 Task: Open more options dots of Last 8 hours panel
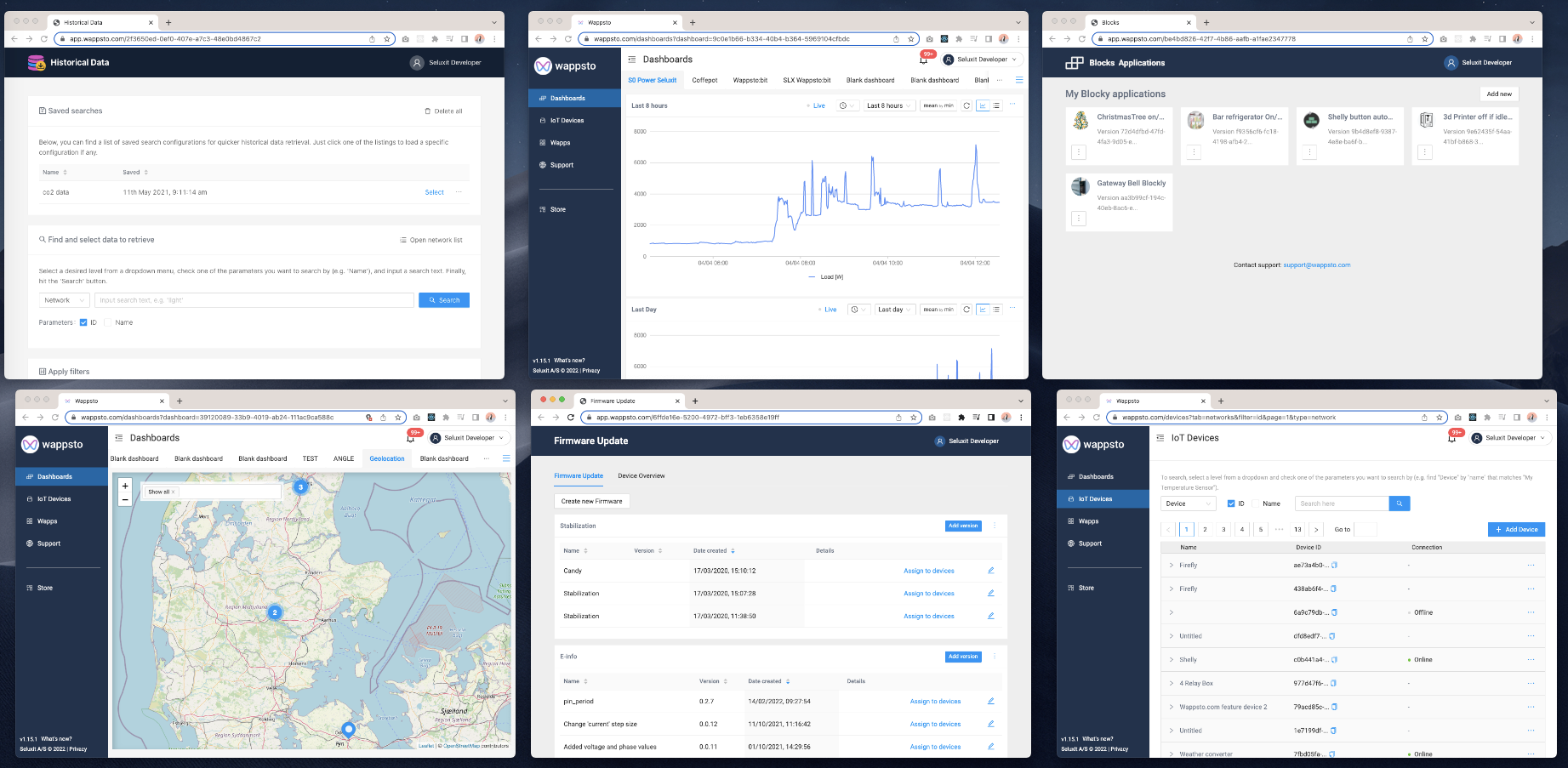[1012, 105]
